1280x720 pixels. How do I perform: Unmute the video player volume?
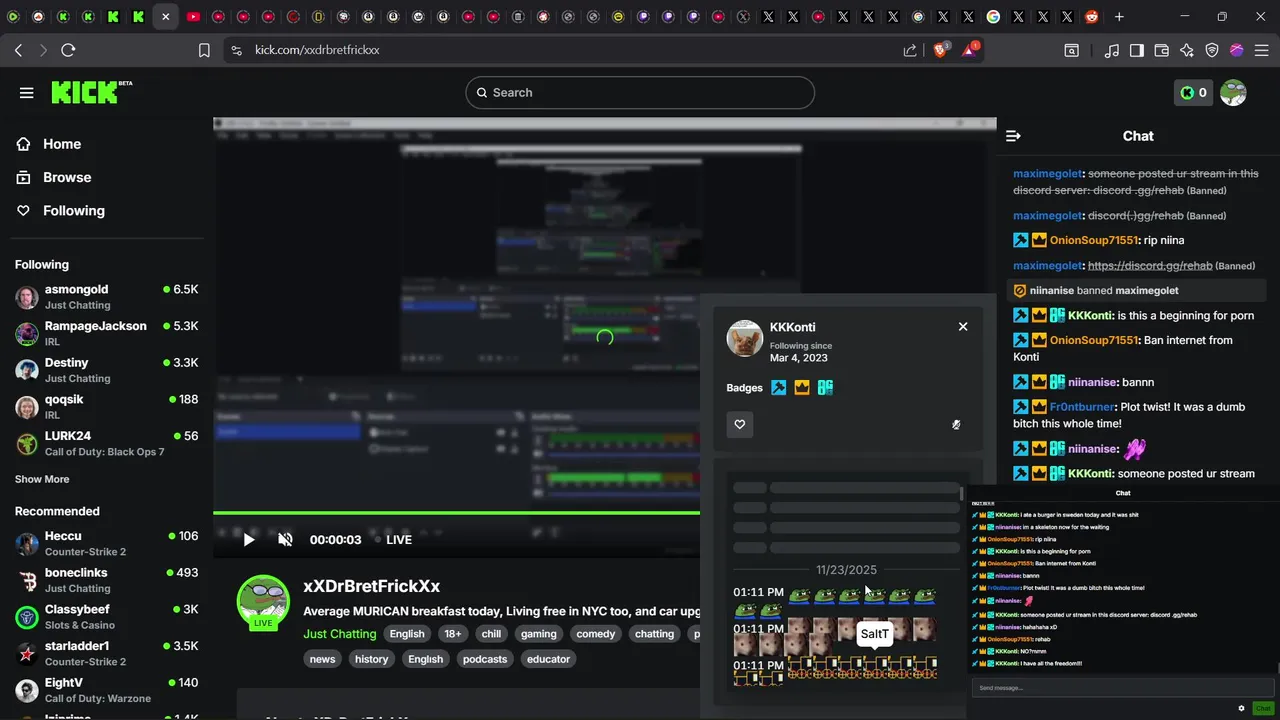[x=285, y=540]
